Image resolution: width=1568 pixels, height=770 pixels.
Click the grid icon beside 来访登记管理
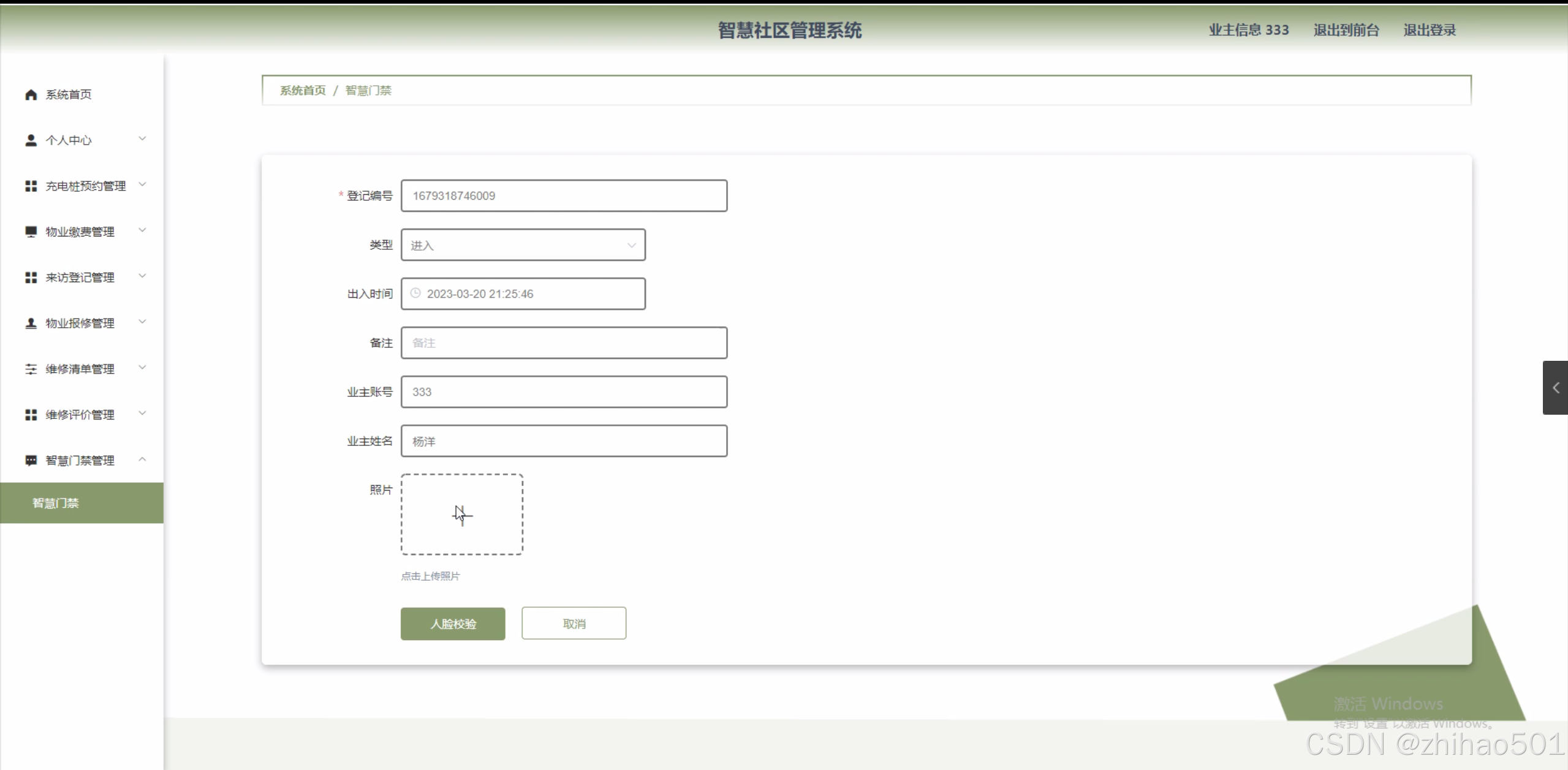click(31, 277)
